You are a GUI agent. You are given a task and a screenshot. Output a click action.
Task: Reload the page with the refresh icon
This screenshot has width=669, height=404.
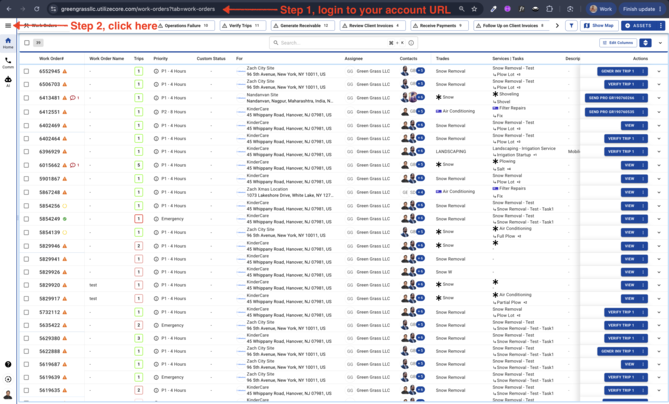[x=37, y=9]
